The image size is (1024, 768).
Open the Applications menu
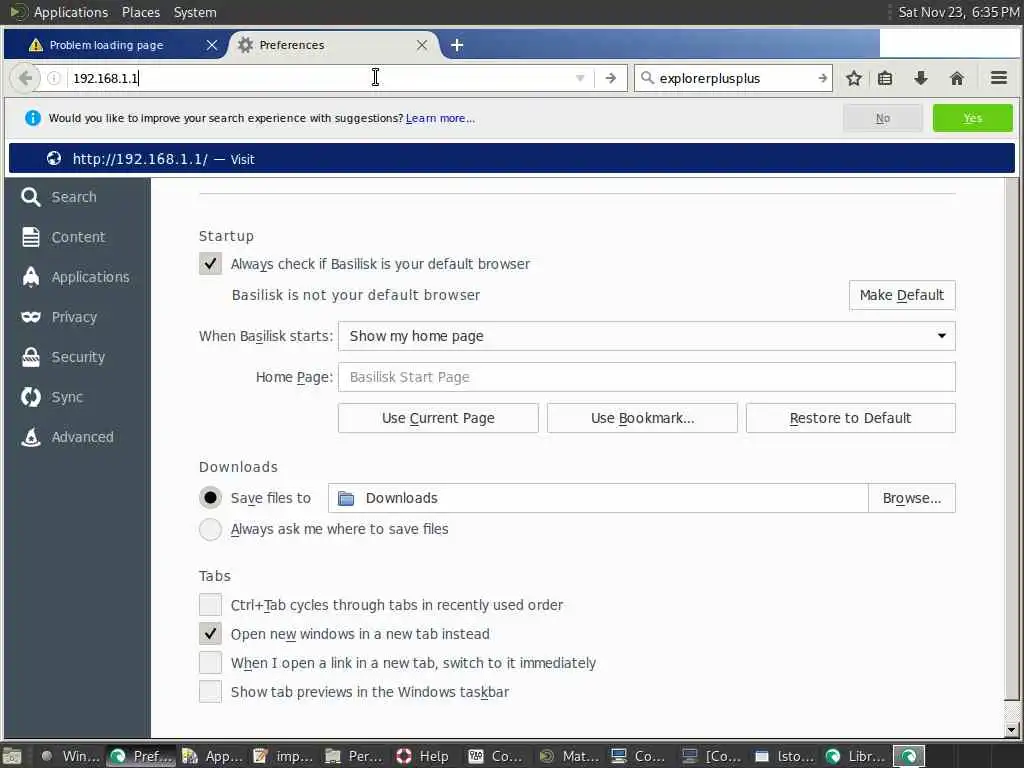click(x=71, y=12)
